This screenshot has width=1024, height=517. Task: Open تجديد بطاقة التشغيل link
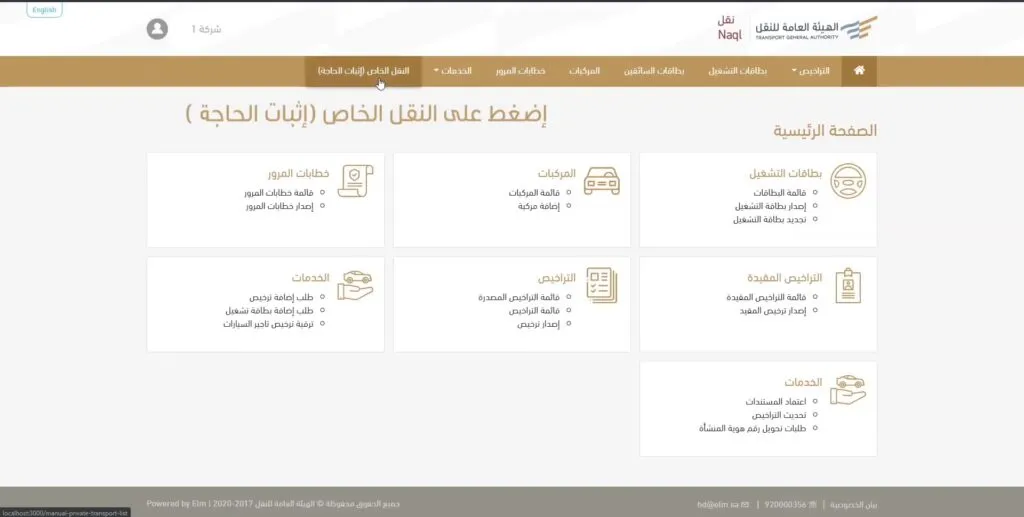coord(769,219)
